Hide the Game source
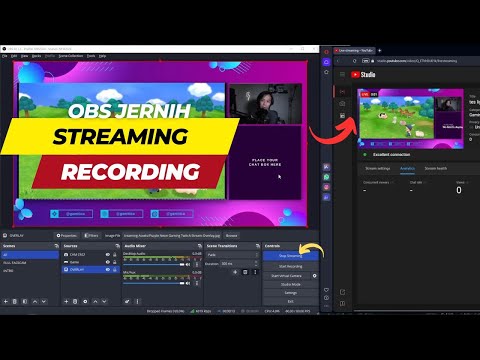This screenshot has height=360, width=480. (x=108, y=262)
